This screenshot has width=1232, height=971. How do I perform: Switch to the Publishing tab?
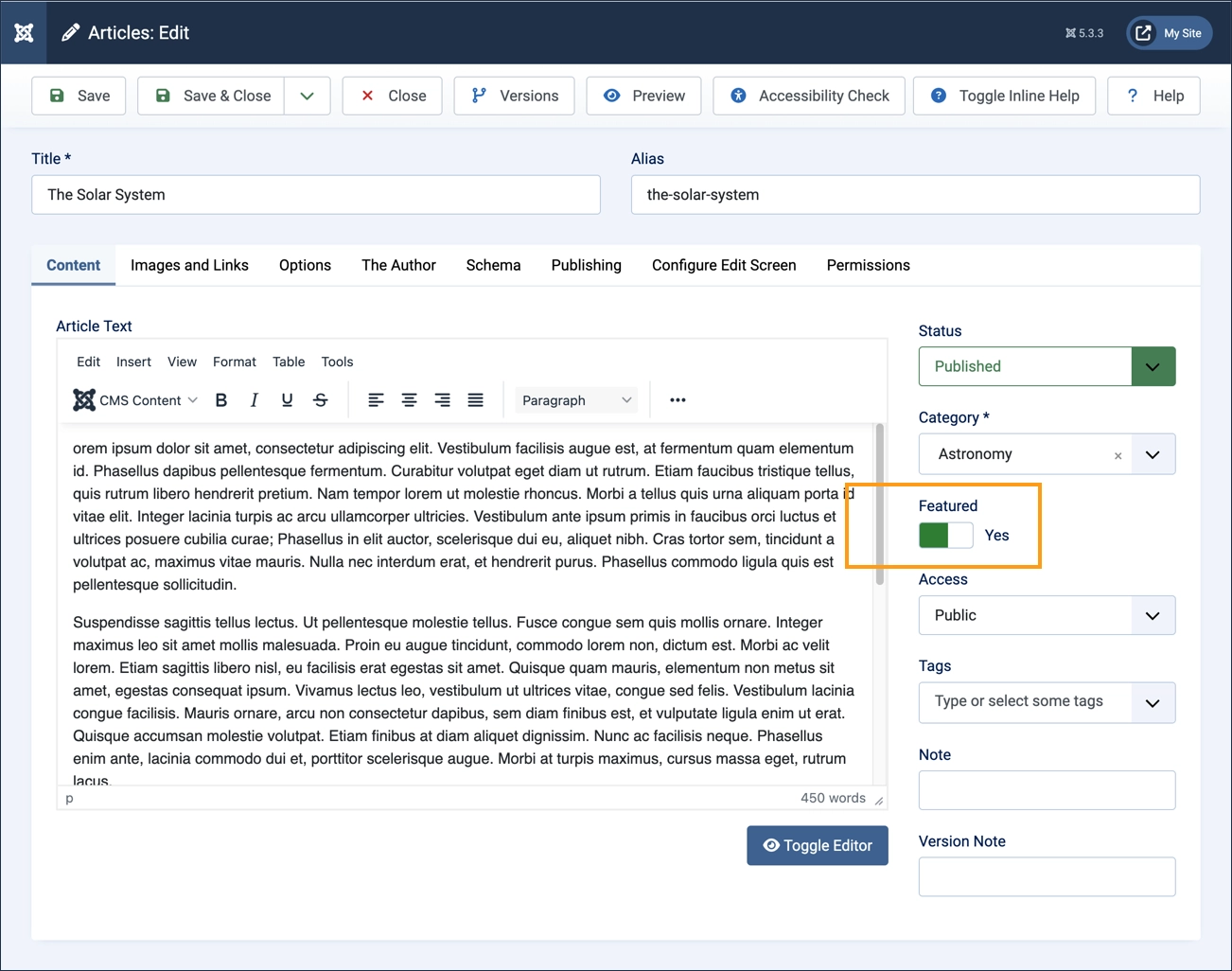[586, 265]
